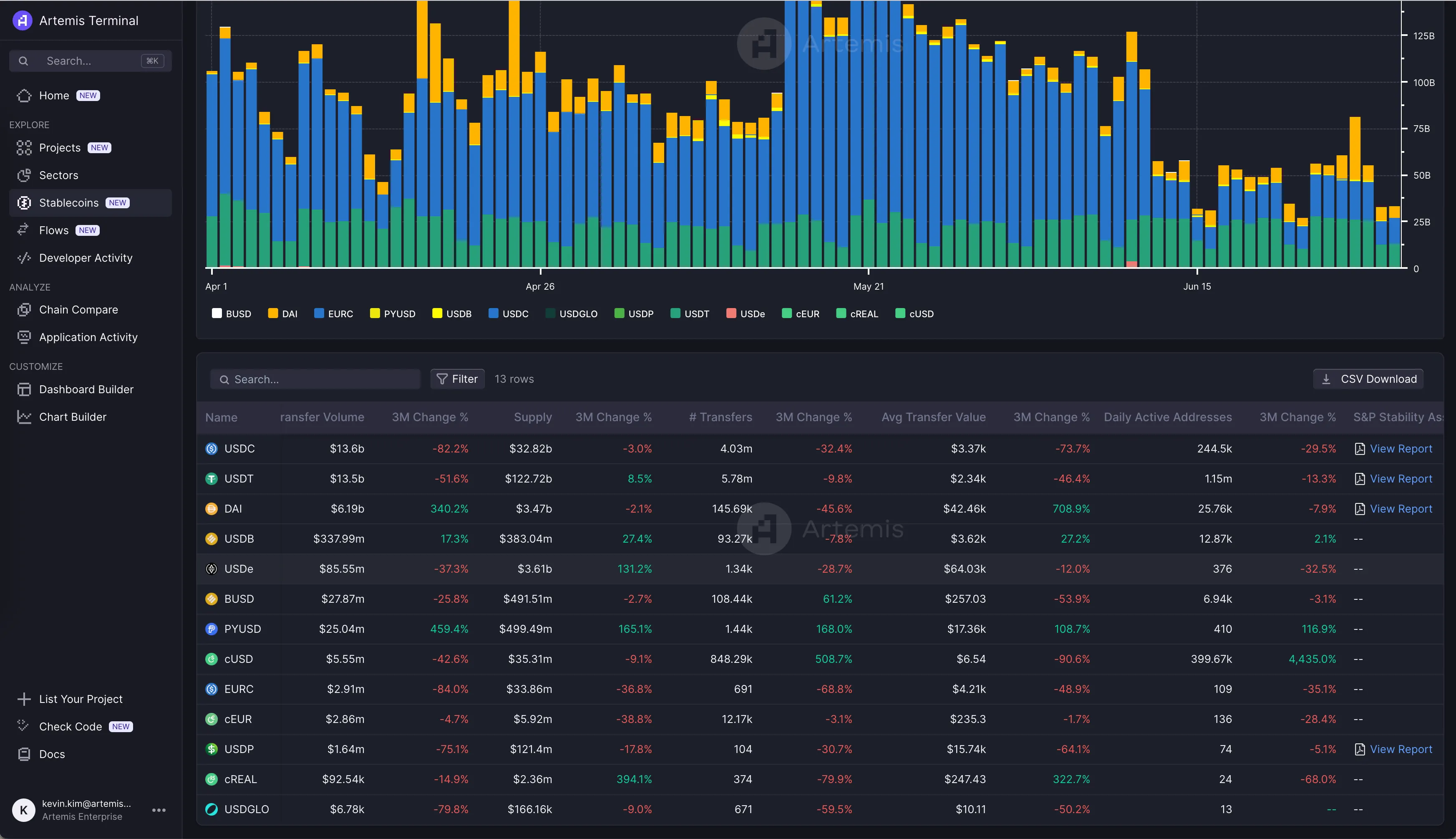Click the Stablecoins coin icon

coord(24,203)
